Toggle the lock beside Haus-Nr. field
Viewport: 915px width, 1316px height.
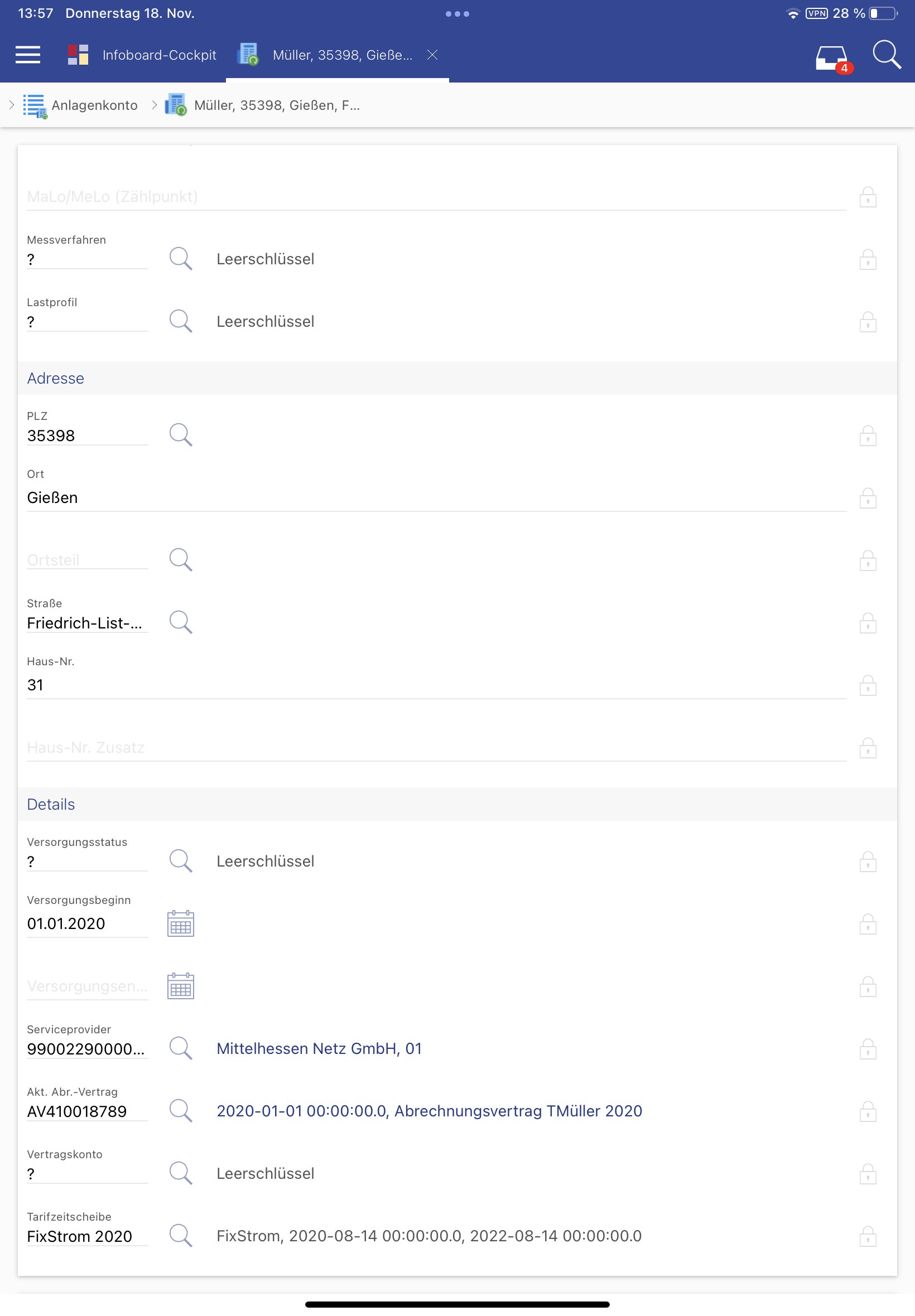(868, 686)
